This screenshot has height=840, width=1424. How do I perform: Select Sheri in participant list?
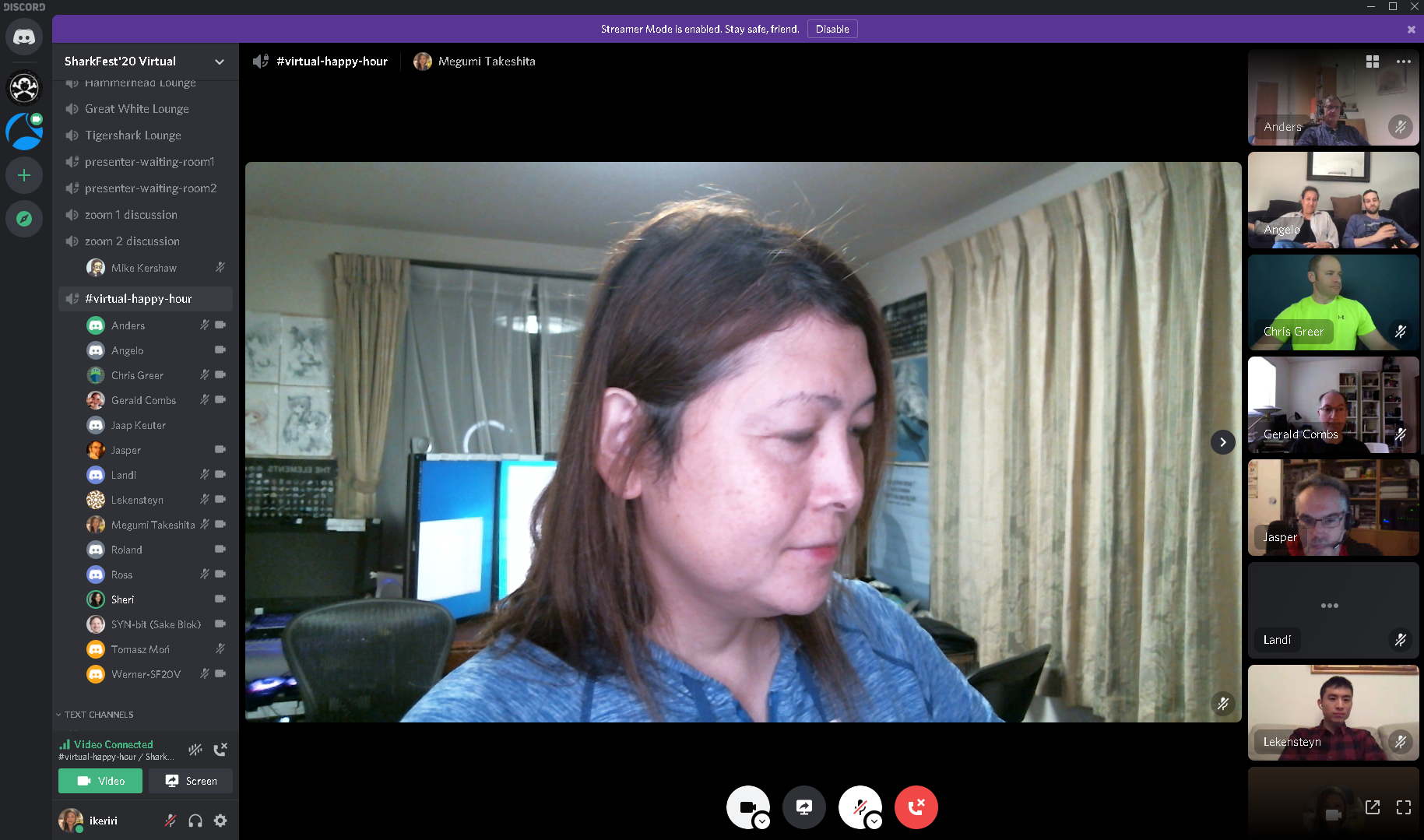[156, 599]
